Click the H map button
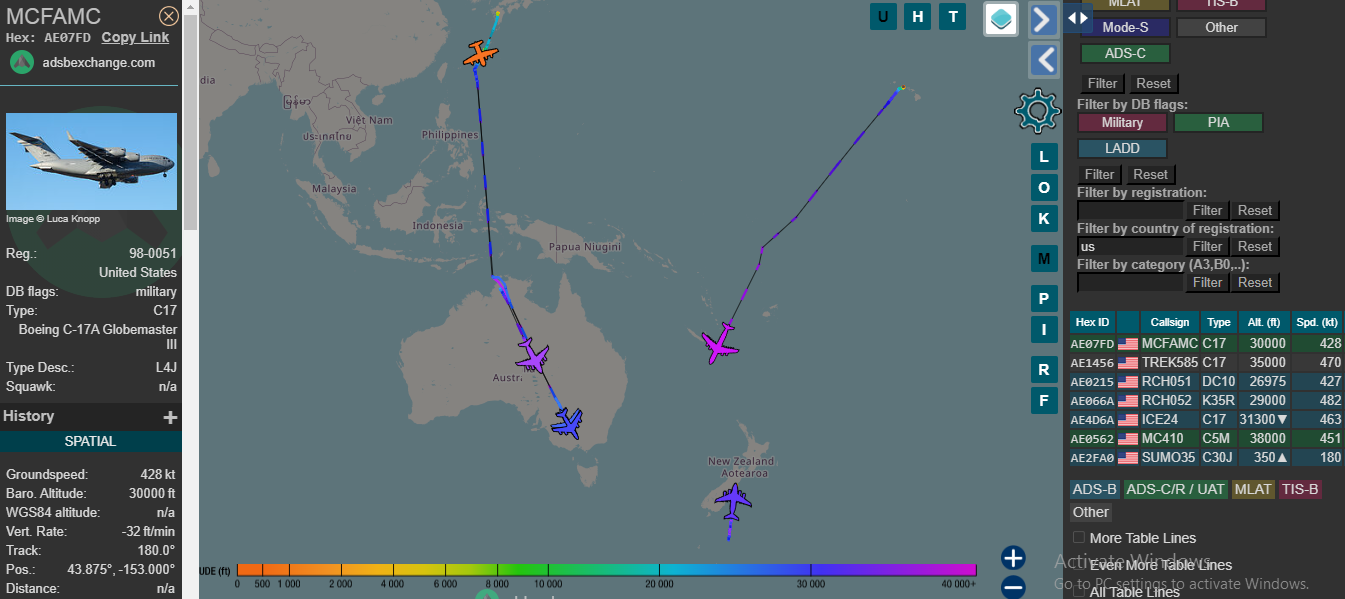Viewport: 1345px width, 599px height. point(918,16)
